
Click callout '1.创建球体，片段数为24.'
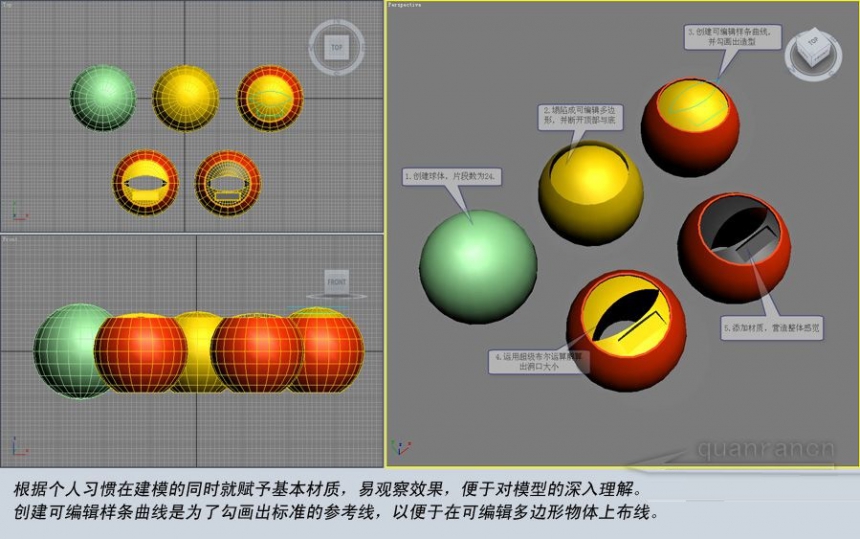point(451,177)
